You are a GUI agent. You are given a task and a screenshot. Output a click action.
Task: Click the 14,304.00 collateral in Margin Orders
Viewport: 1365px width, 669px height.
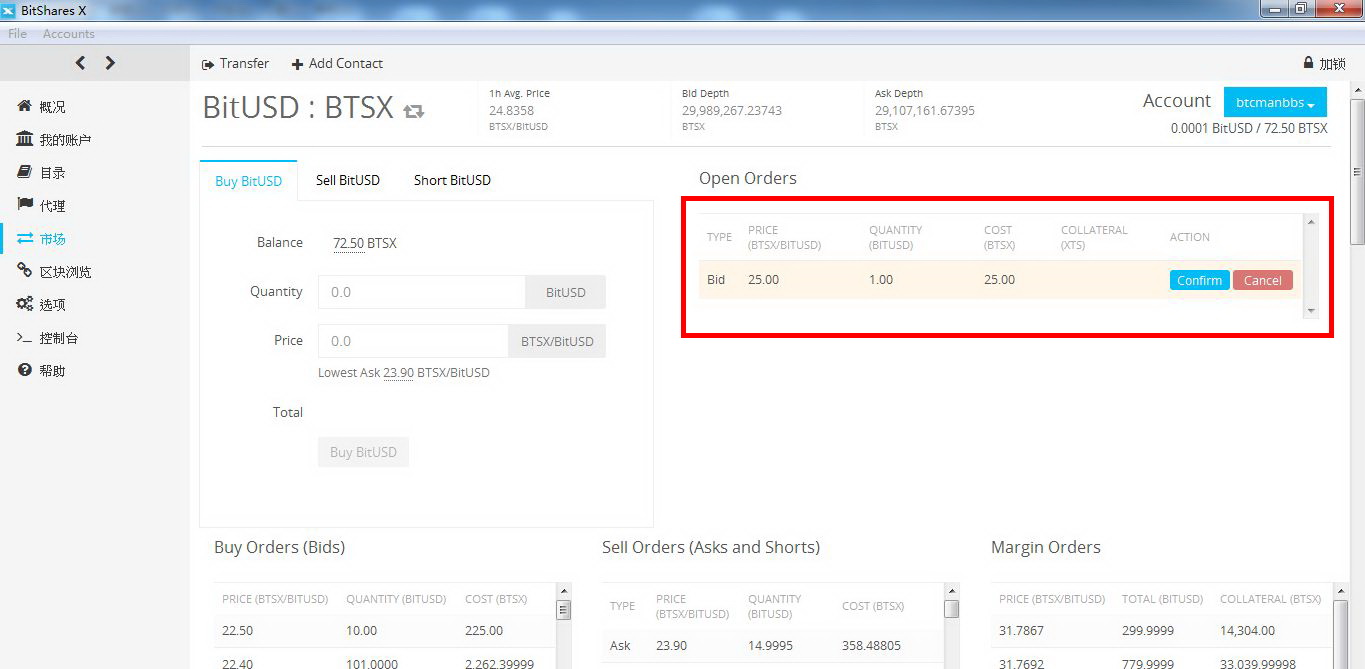click(x=1247, y=631)
